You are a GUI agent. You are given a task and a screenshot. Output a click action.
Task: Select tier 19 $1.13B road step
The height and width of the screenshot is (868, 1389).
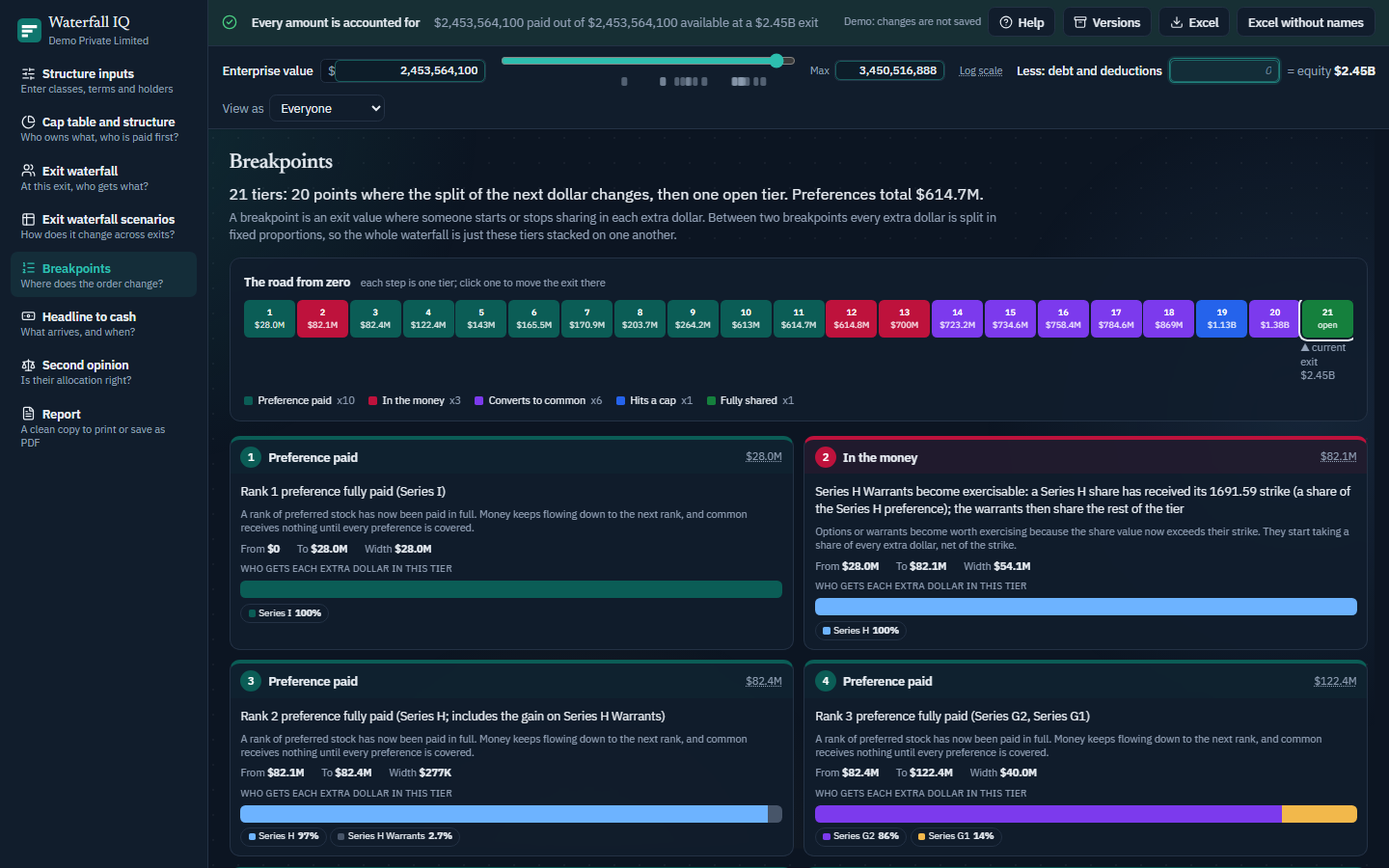coord(1222,318)
